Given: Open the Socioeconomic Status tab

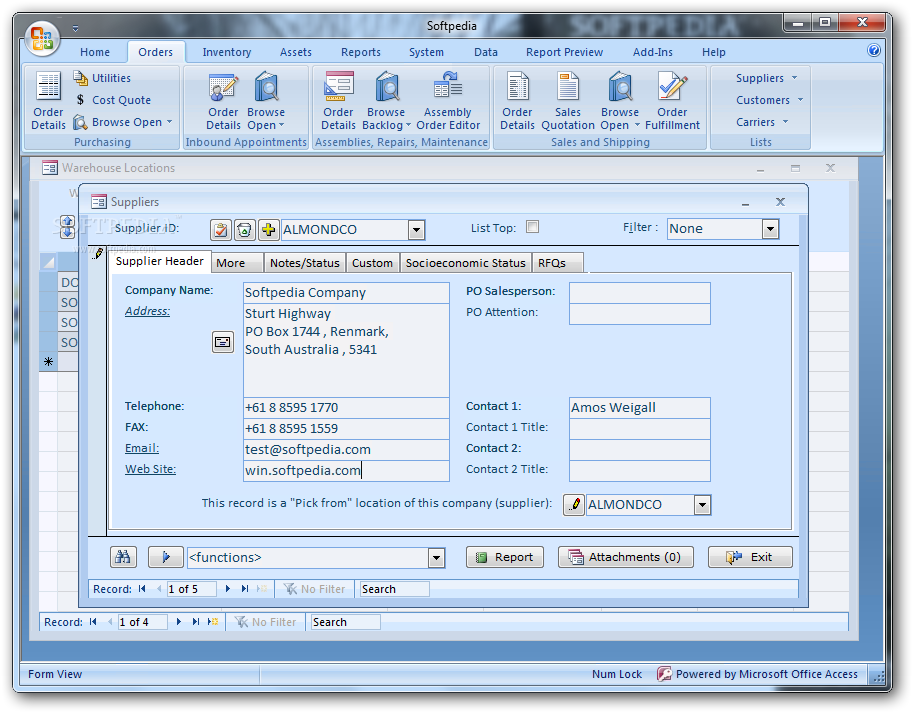Looking at the screenshot, I should click(x=465, y=263).
